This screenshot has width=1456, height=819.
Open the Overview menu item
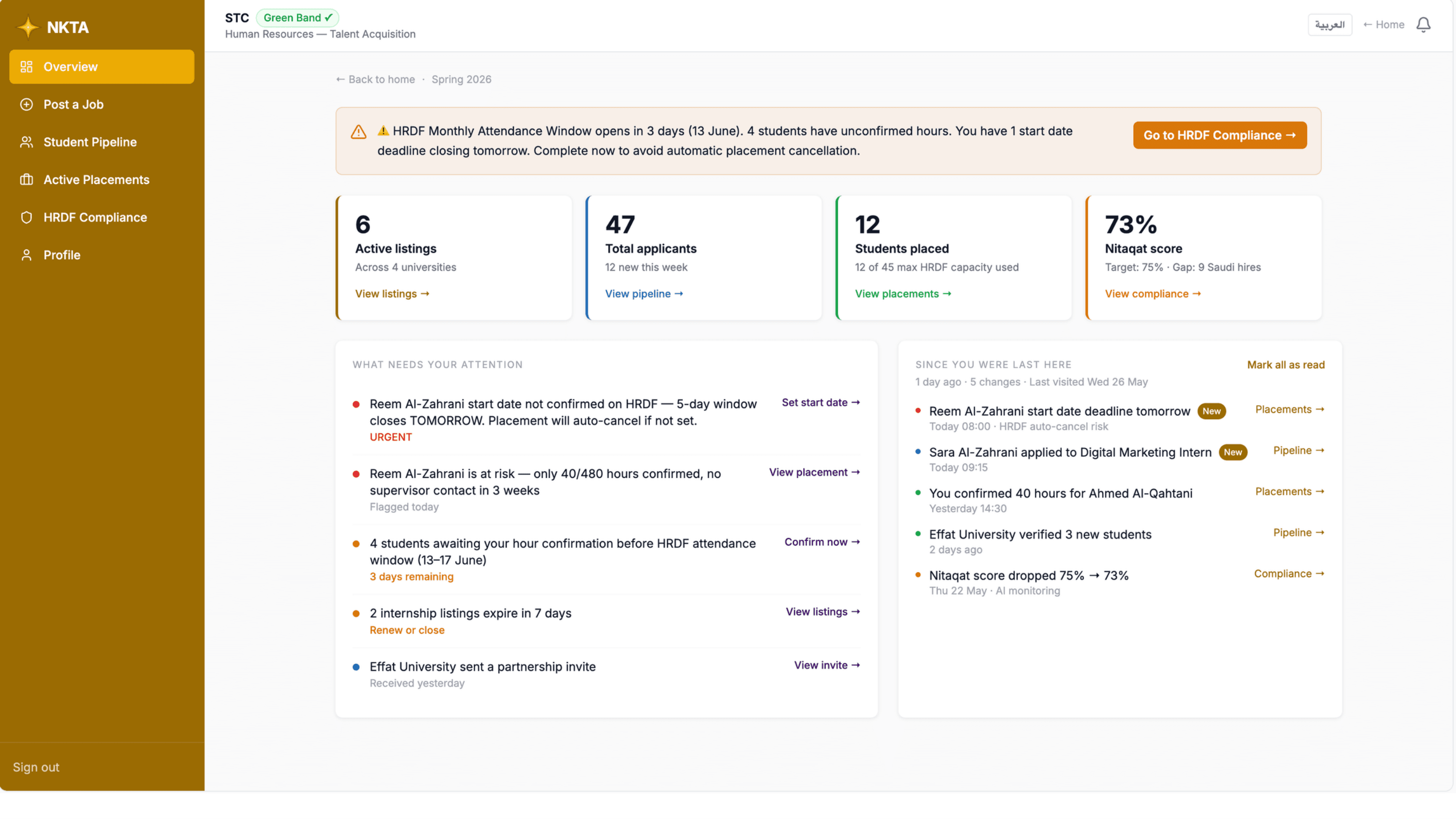(102, 66)
